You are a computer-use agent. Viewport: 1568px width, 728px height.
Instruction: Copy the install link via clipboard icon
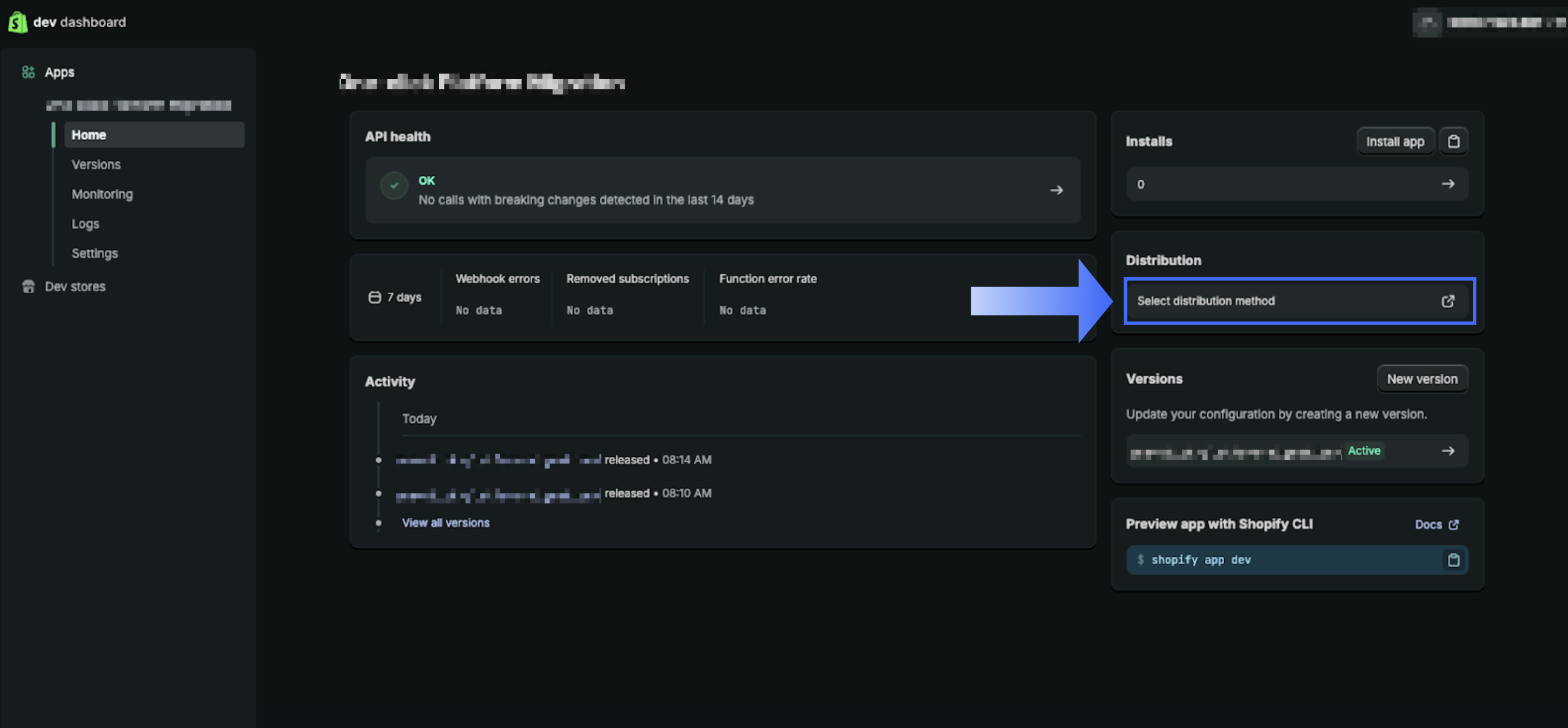coord(1453,141)
